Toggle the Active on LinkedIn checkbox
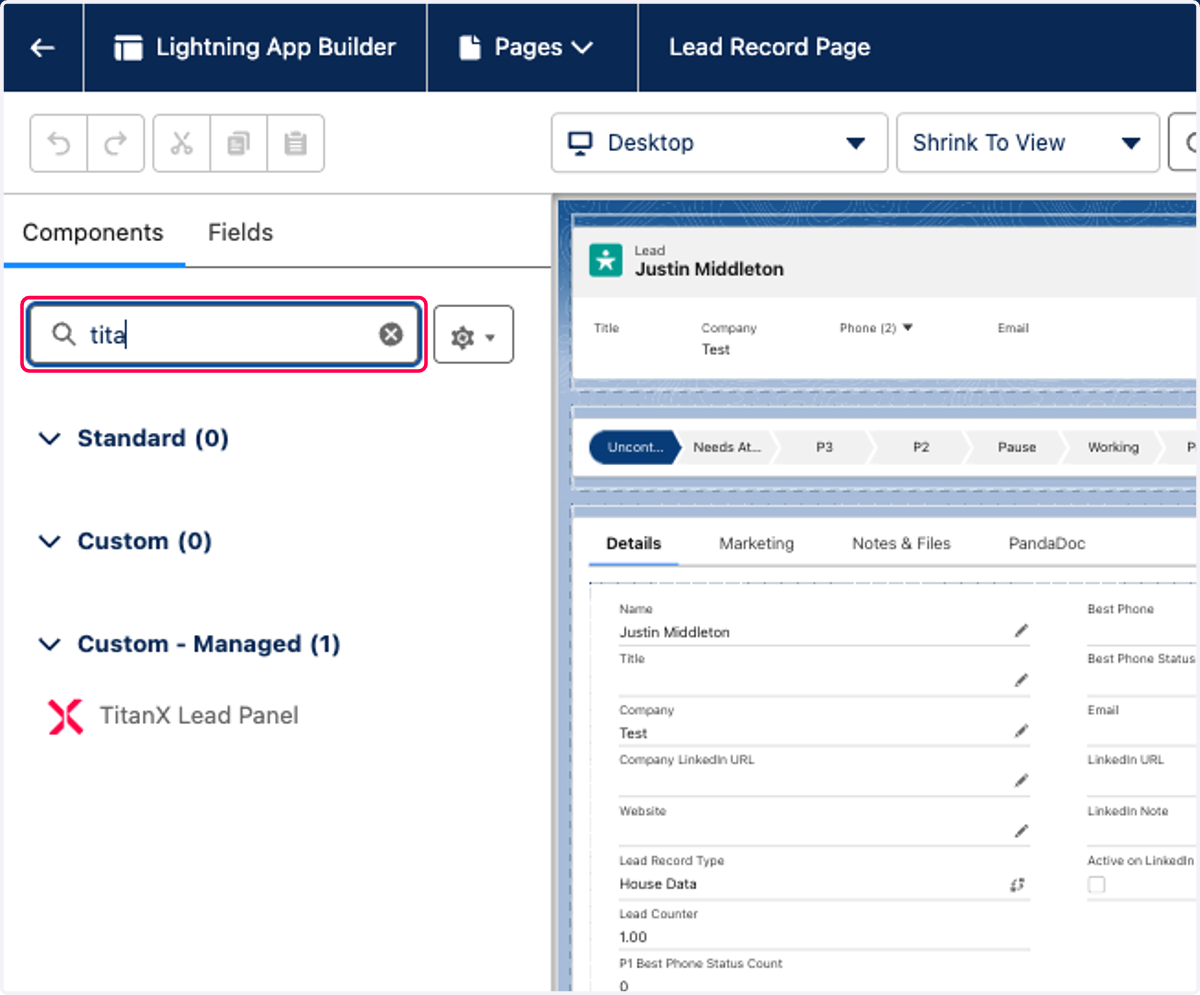Viewport: 1200px width, 995px height. (1097, 884)
